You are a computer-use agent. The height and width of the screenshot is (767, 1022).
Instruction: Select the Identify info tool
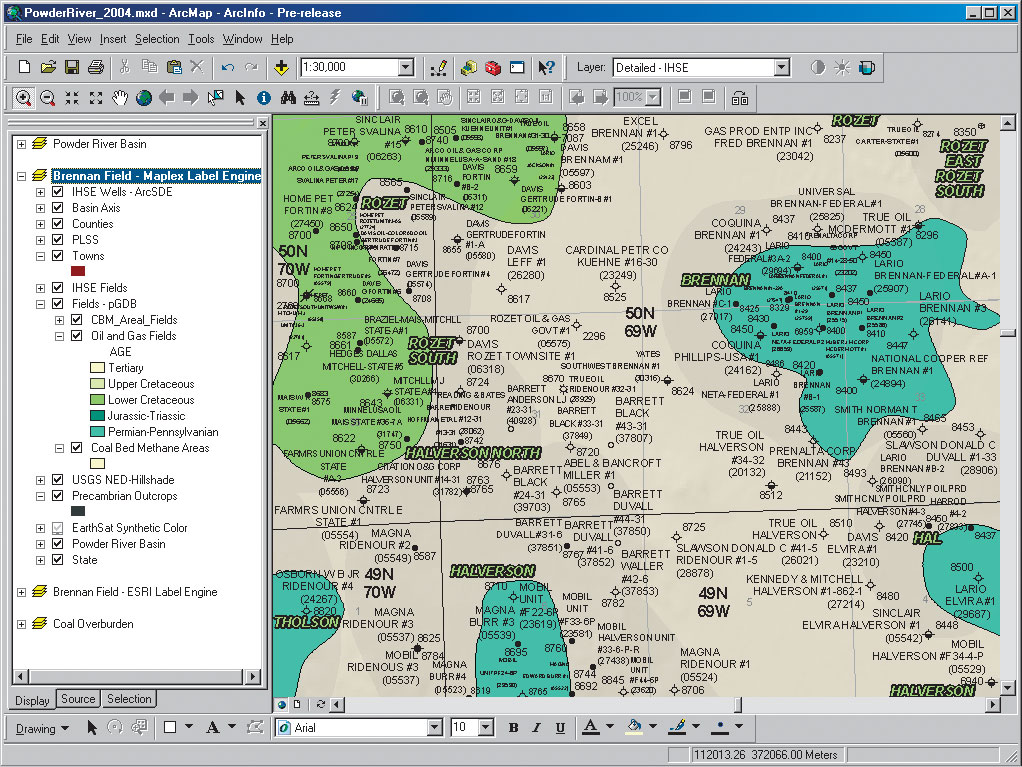tap(264, 98)
